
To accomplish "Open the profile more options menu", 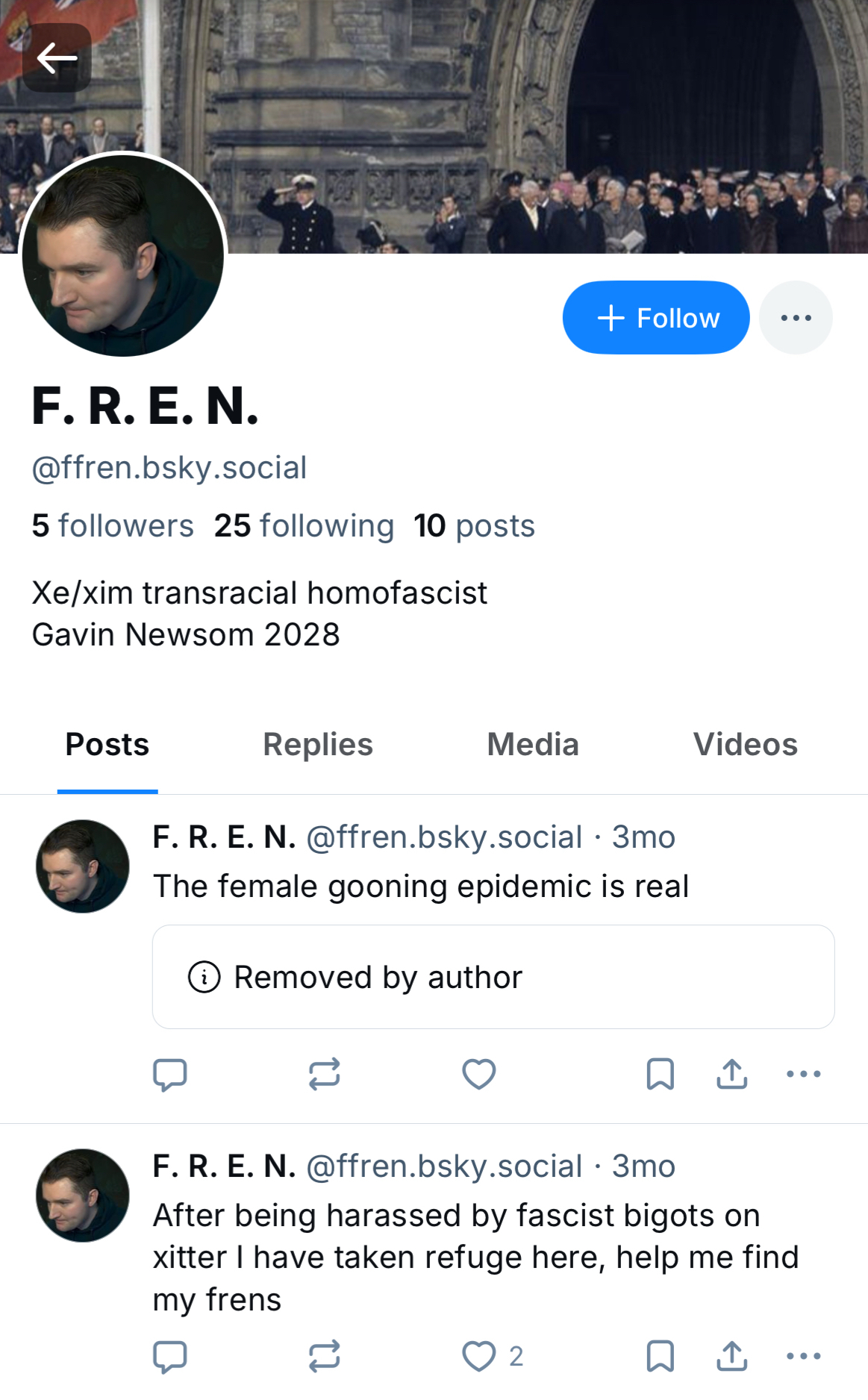I will point(796,318).
